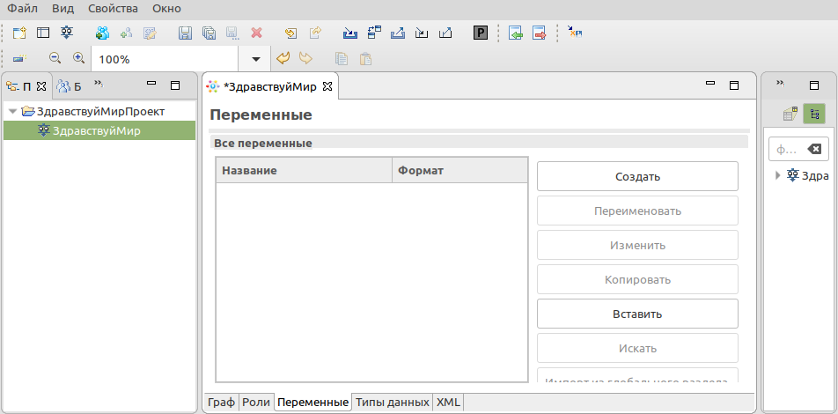This screenshot has height=414, width=838.
Task: Switch to the Роли tab
Action: click(256, 402)
